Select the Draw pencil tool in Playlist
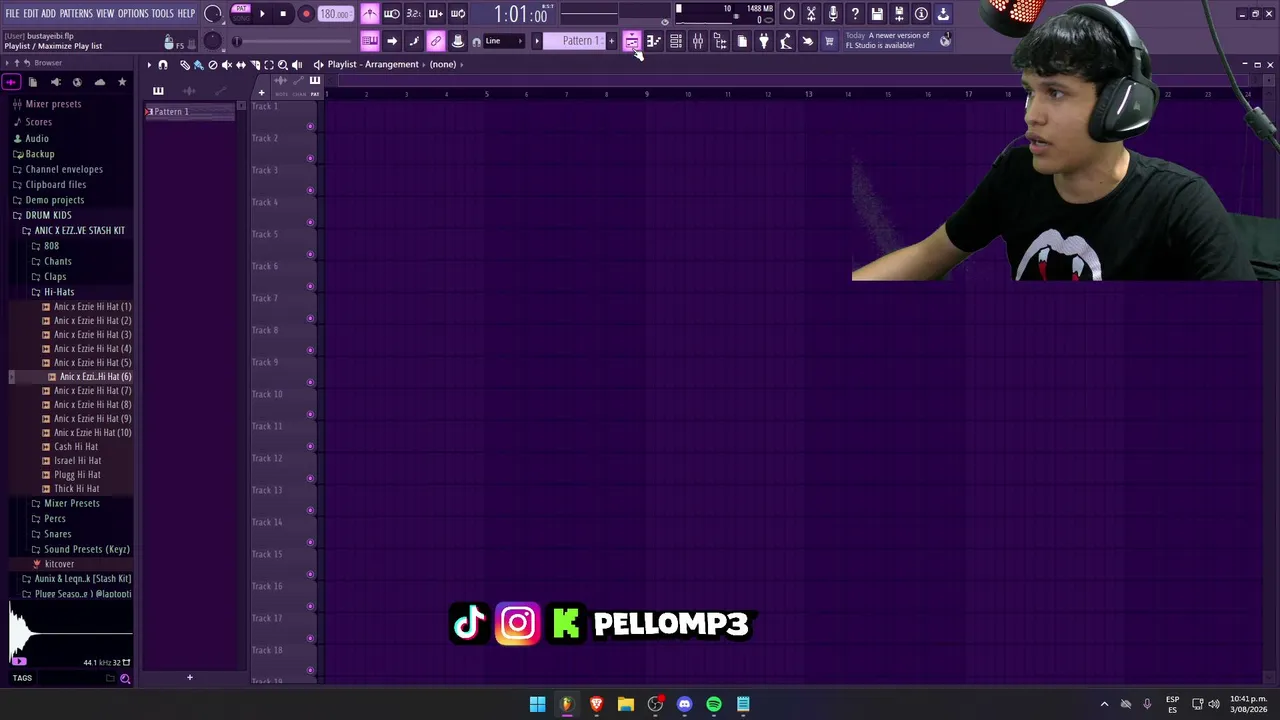Screen dimensions: 1280x720 pyautogui.click(x=185, y=65)
